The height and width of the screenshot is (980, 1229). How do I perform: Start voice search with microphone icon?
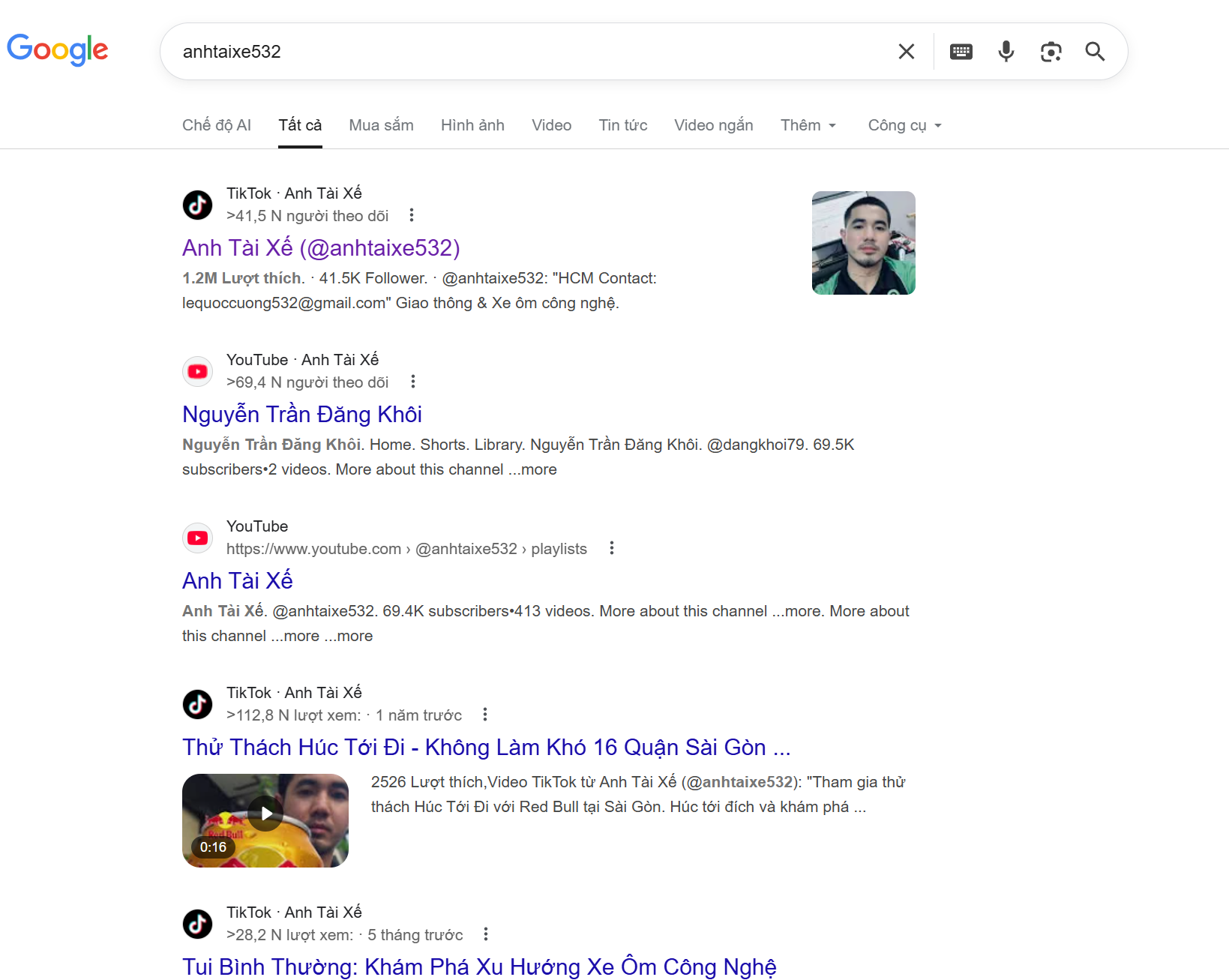(x=1006, y=52)
